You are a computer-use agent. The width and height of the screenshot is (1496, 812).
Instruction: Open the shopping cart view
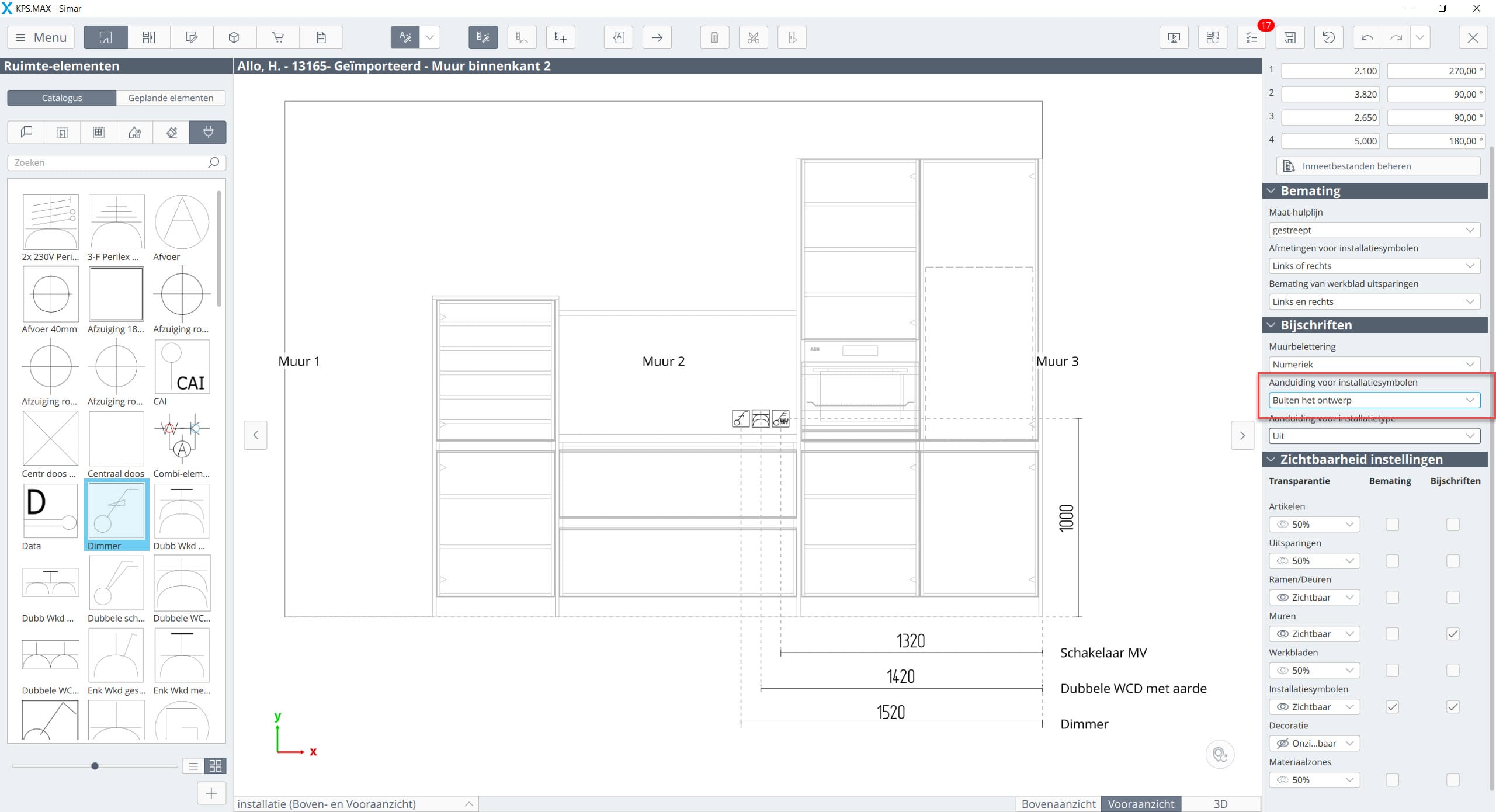[x=278, y=37]
